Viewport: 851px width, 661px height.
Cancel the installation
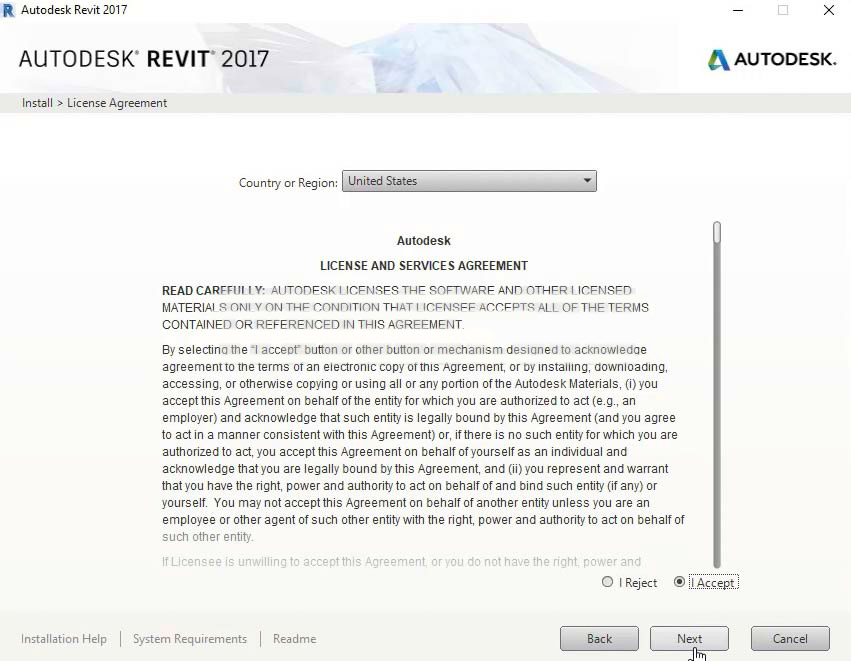click(x=790, y=639)
